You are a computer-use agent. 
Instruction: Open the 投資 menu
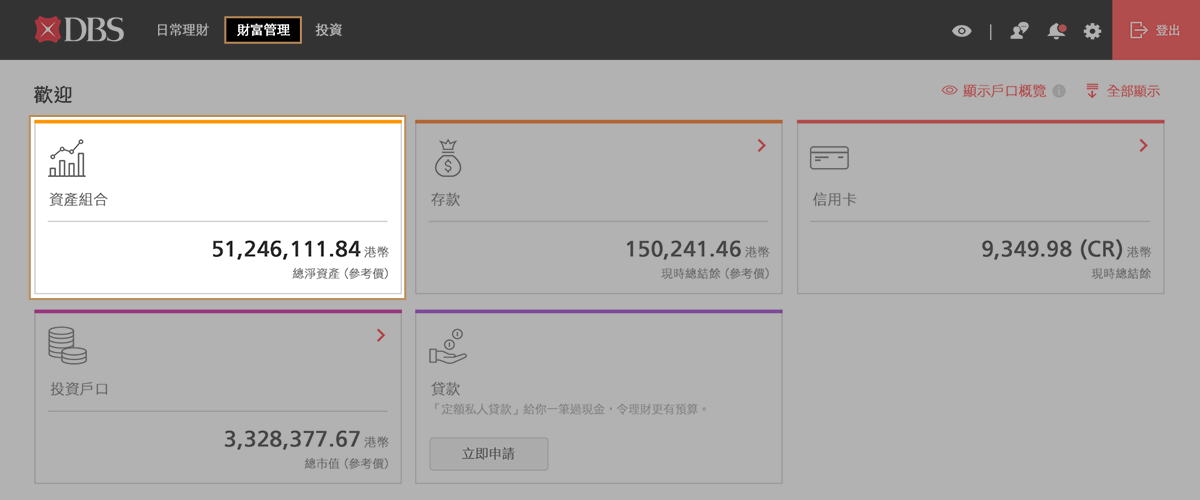point(328,30)
